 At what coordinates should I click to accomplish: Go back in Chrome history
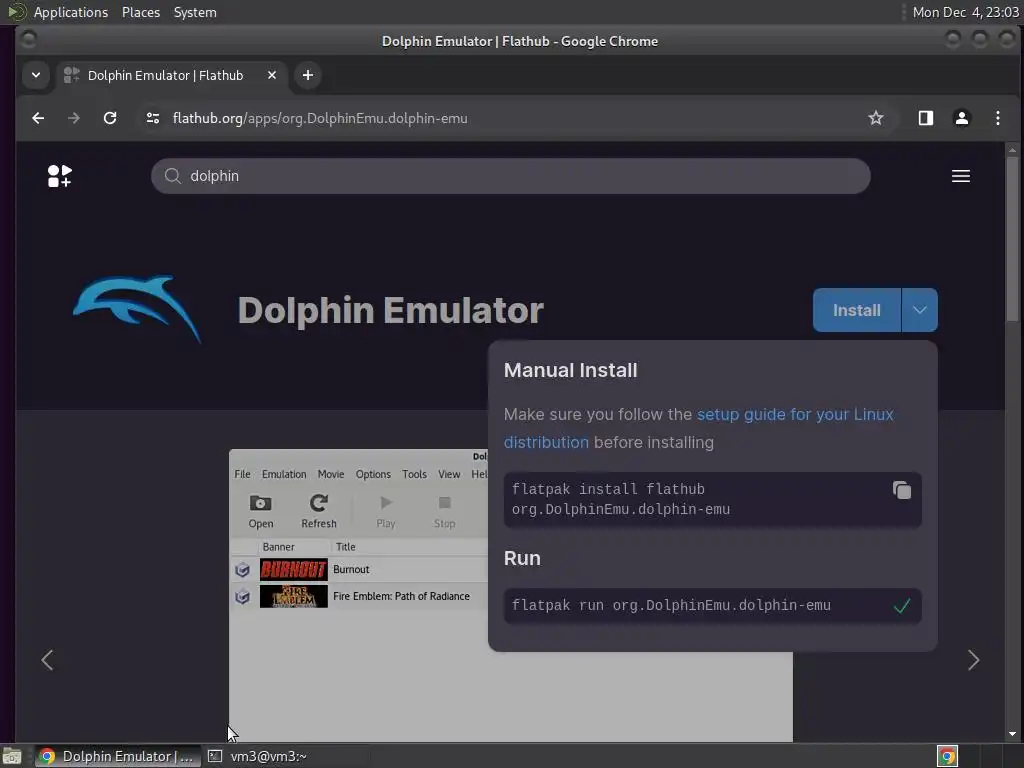39,118
